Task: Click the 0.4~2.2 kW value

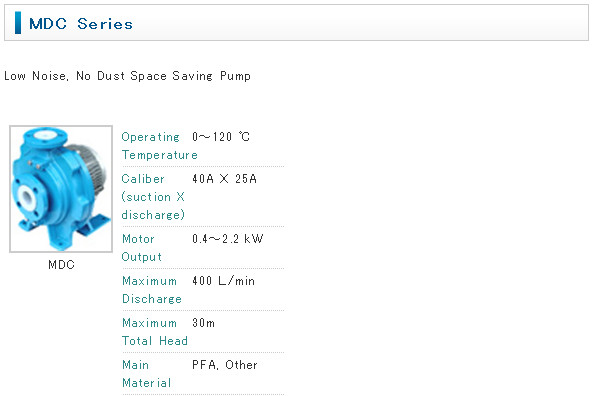Action: (228, 239)
